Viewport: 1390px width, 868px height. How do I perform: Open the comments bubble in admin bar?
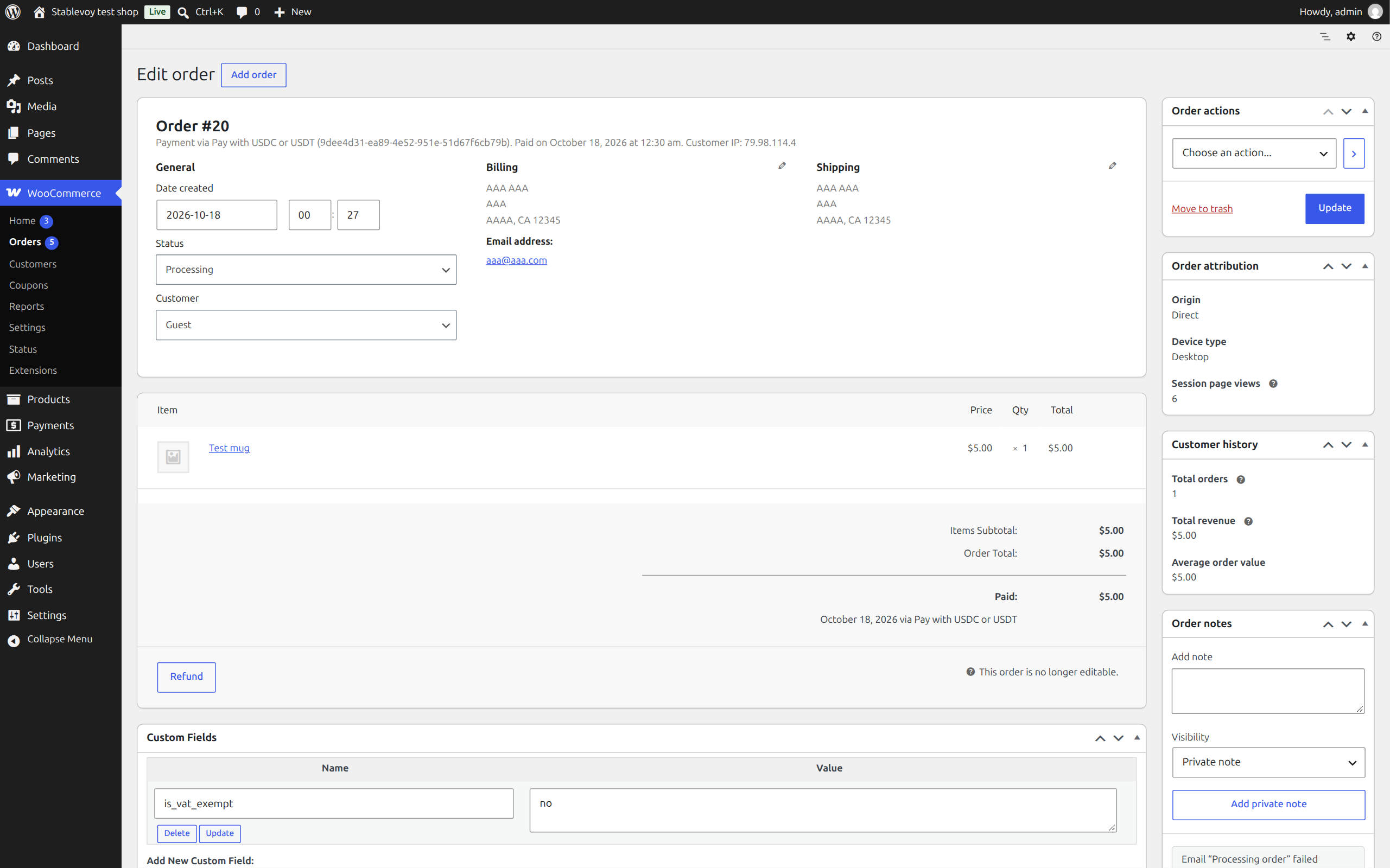click(x=242, y=12)
